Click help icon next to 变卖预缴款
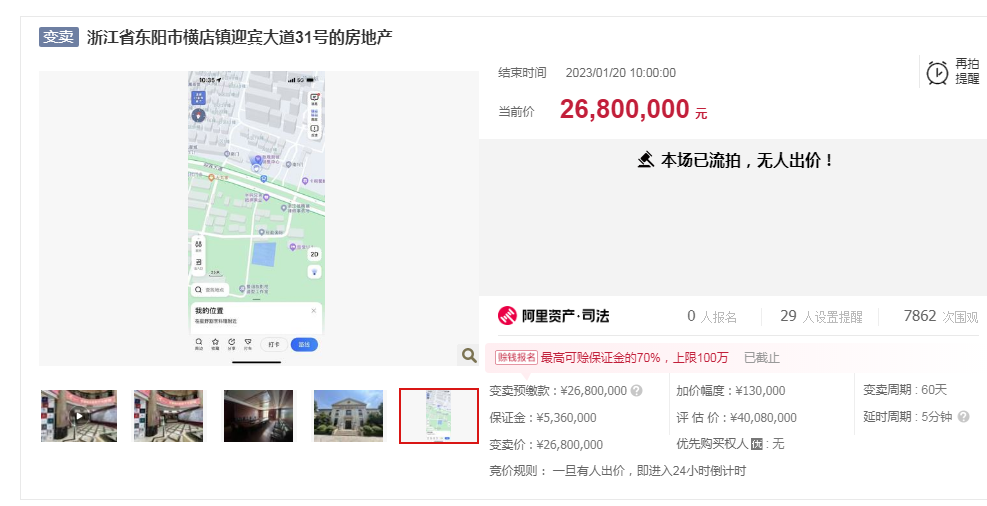The width and height of the screenshot is (987, 506). pyautogui.click(x=637, y=391)
